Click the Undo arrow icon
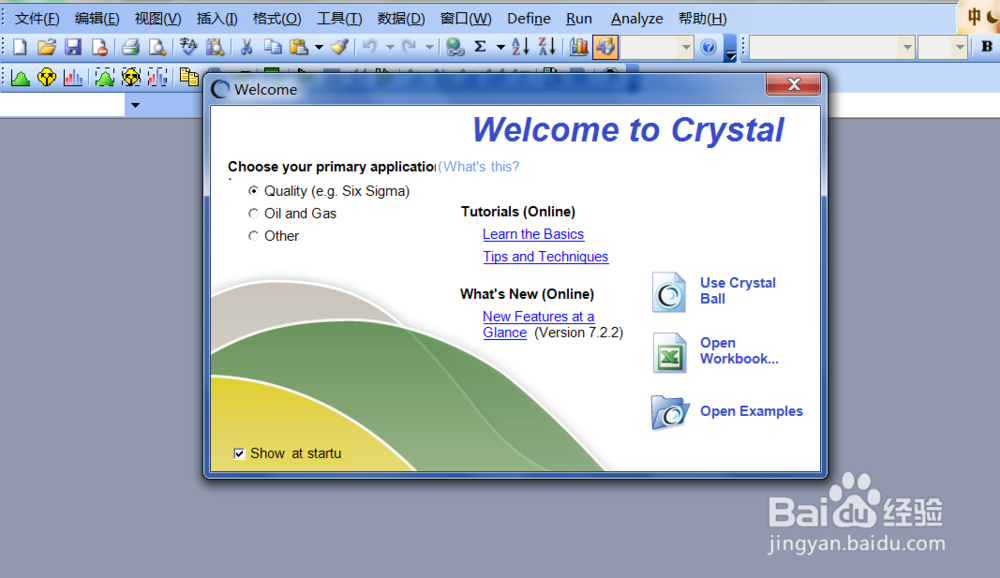This screenshot has width=1000, height=578. (x=370, y=47)
